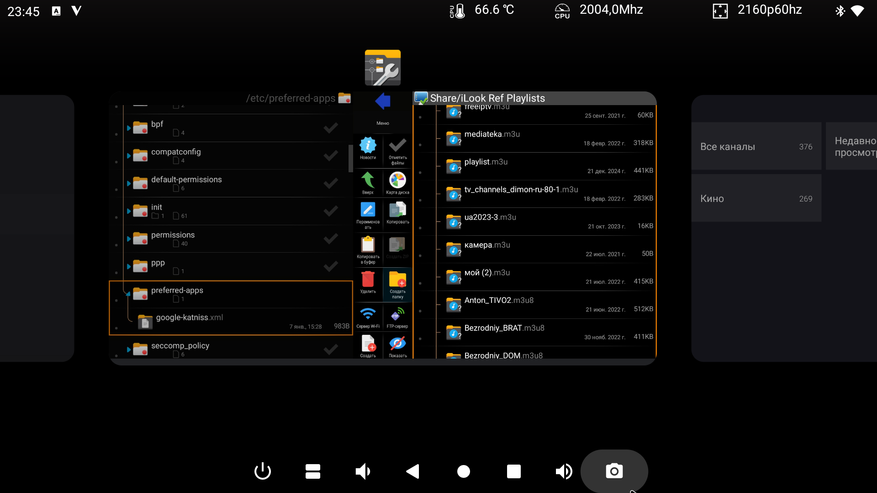Click the left pane vertical scrollbar
Image resolution: width=877 pixels, height=493 pixels.
point(350,158)
